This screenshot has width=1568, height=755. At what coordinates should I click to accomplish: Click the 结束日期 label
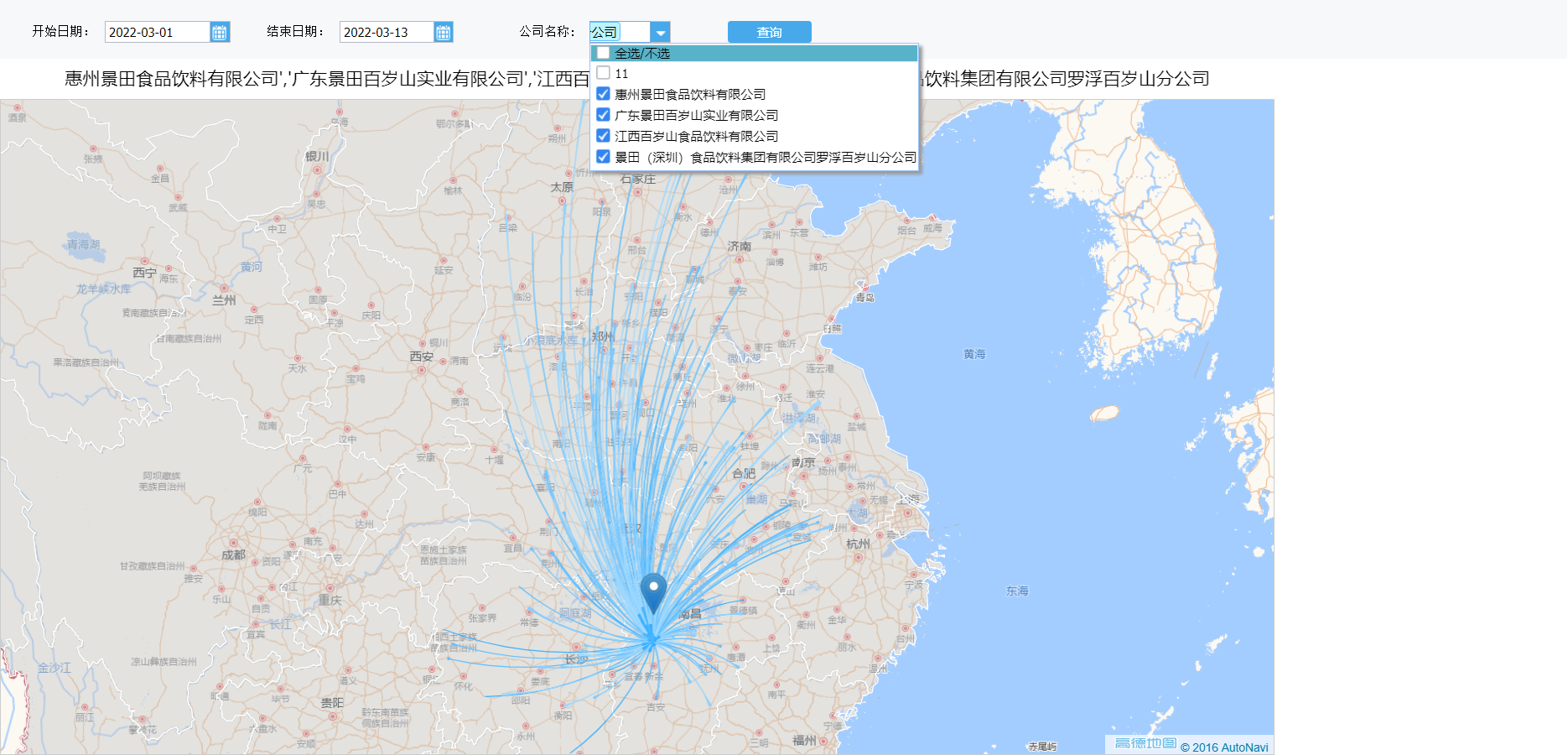pos(295,32)
